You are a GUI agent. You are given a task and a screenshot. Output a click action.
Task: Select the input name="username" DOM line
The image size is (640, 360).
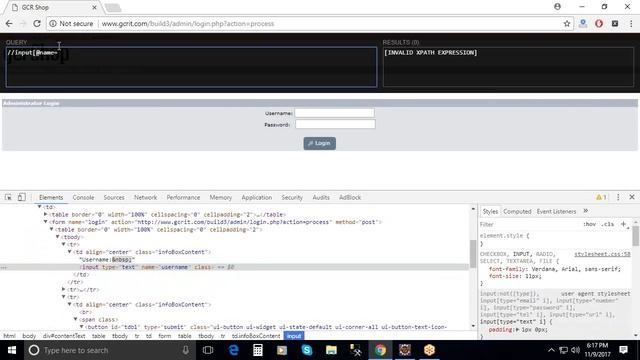click(234, 267)
